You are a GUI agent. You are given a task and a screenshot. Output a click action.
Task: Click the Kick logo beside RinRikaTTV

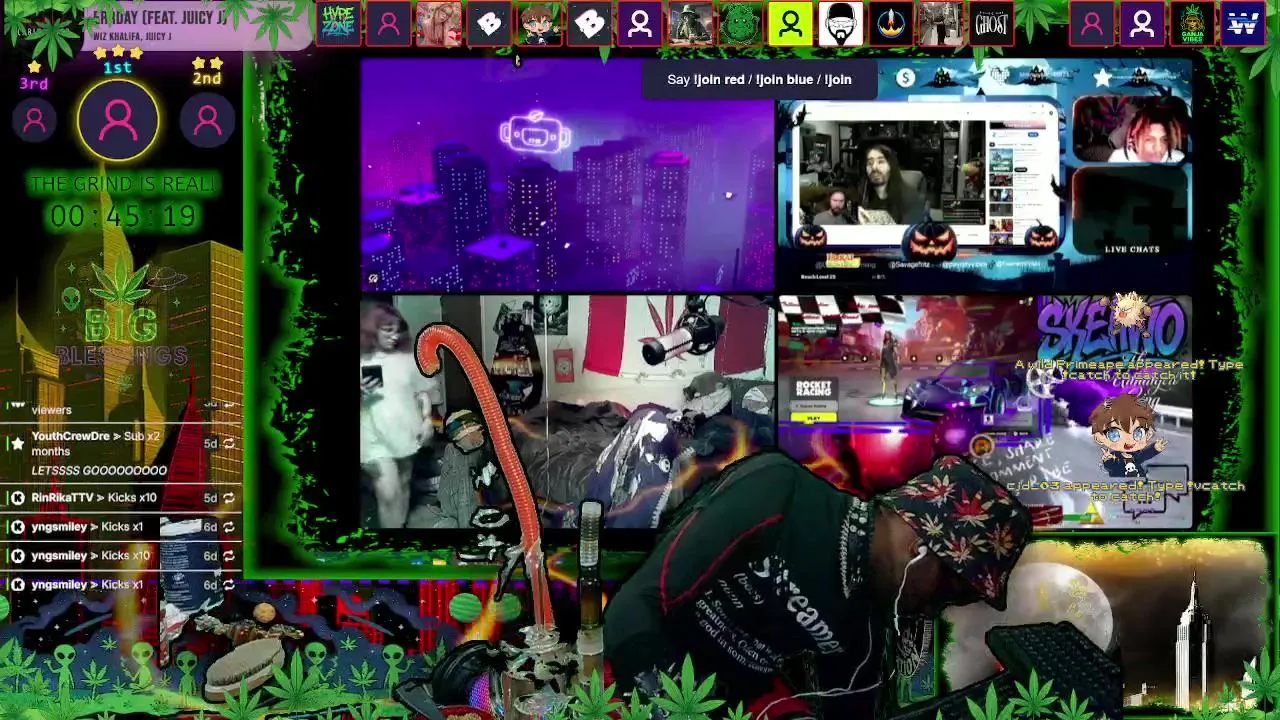17,497
